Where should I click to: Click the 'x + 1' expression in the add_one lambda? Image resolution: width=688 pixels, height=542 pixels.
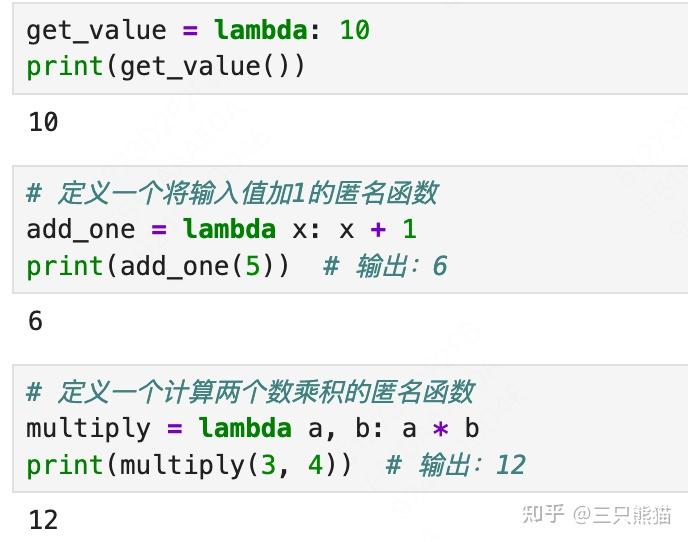click(377, 229)
